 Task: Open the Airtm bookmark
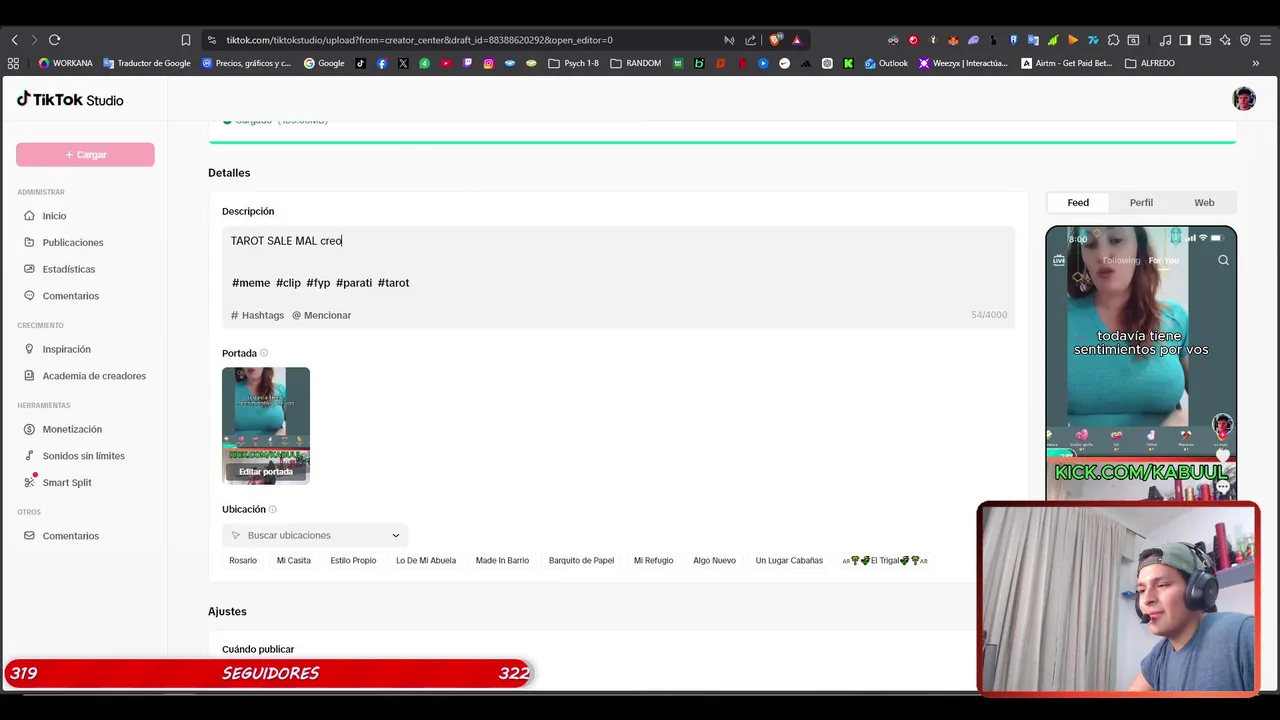click(x=1067, y=63)
